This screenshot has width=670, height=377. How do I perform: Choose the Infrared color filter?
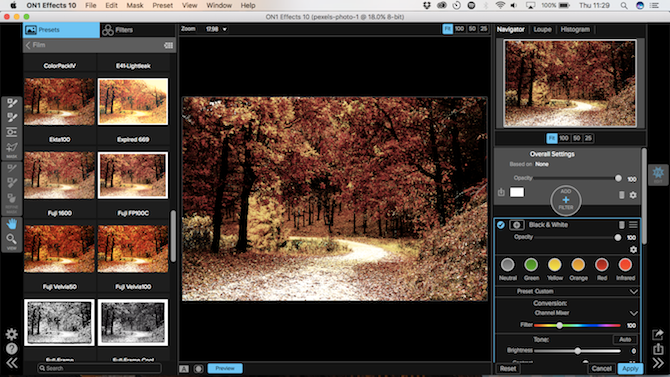(625, 265)
